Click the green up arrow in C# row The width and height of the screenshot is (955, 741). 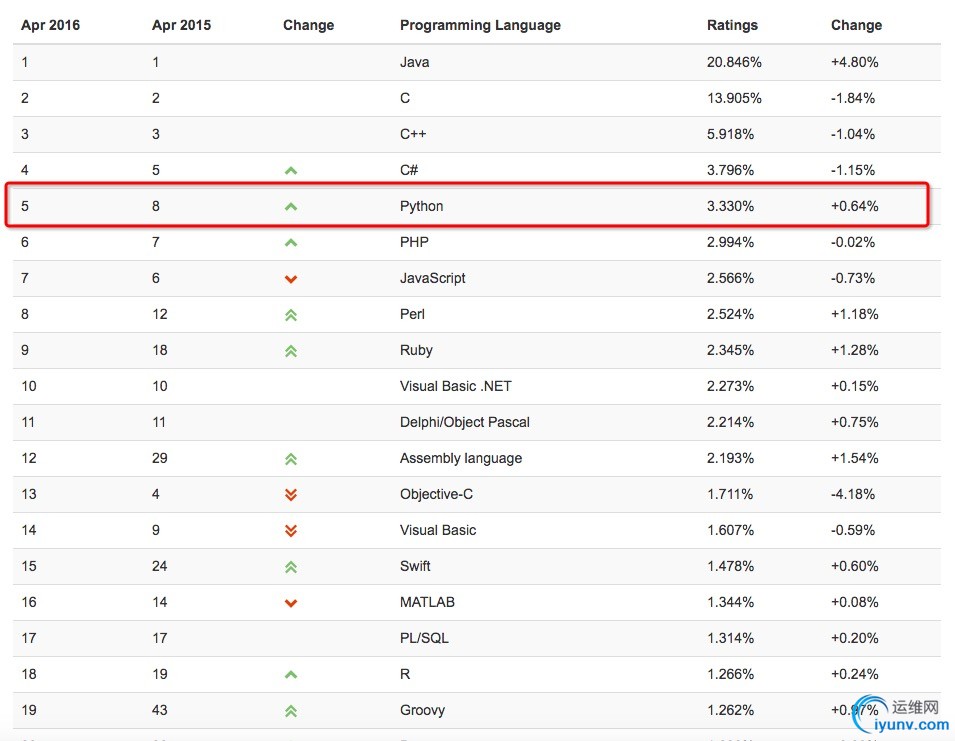291,170
